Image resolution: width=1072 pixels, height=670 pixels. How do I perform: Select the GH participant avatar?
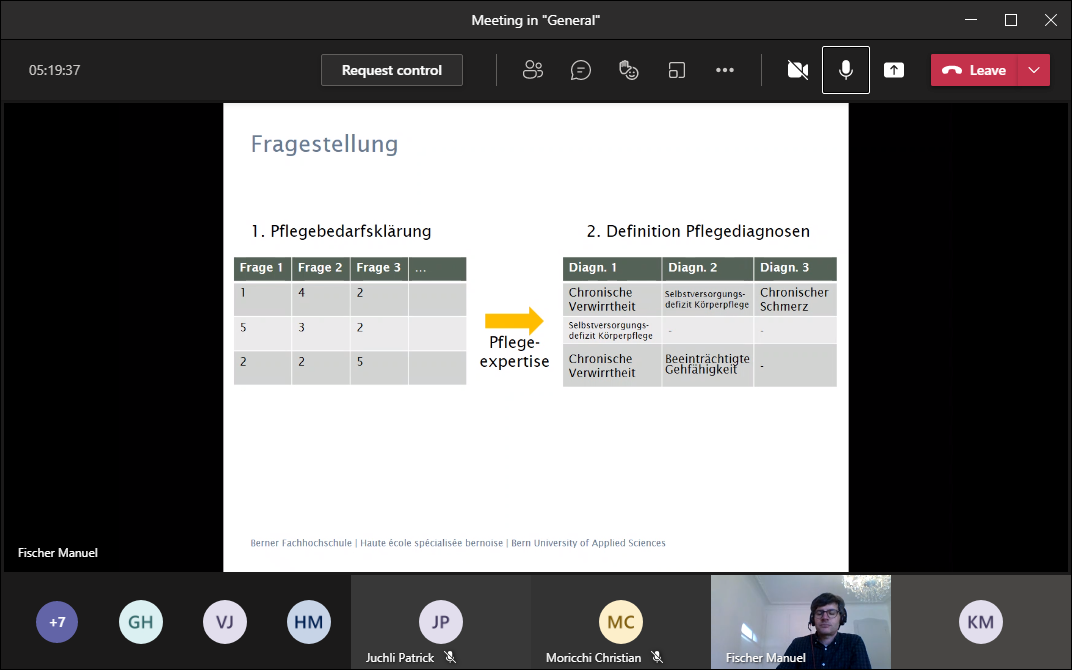pos(141,622)
